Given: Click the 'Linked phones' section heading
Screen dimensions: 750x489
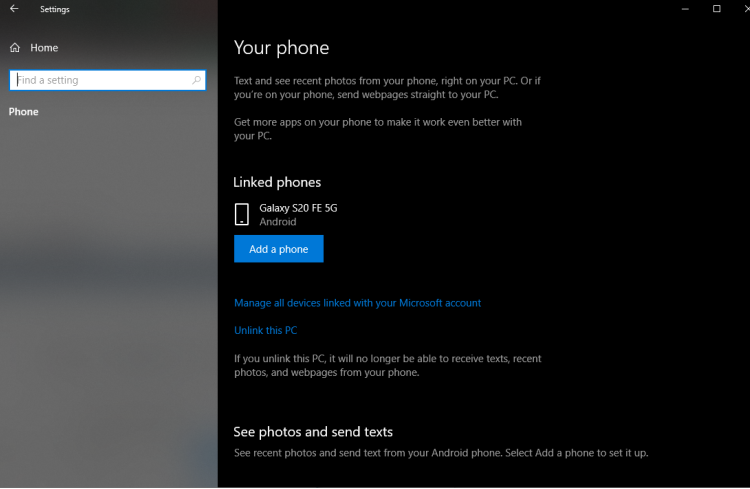Looking at the screenshot, I should [277, 182].
